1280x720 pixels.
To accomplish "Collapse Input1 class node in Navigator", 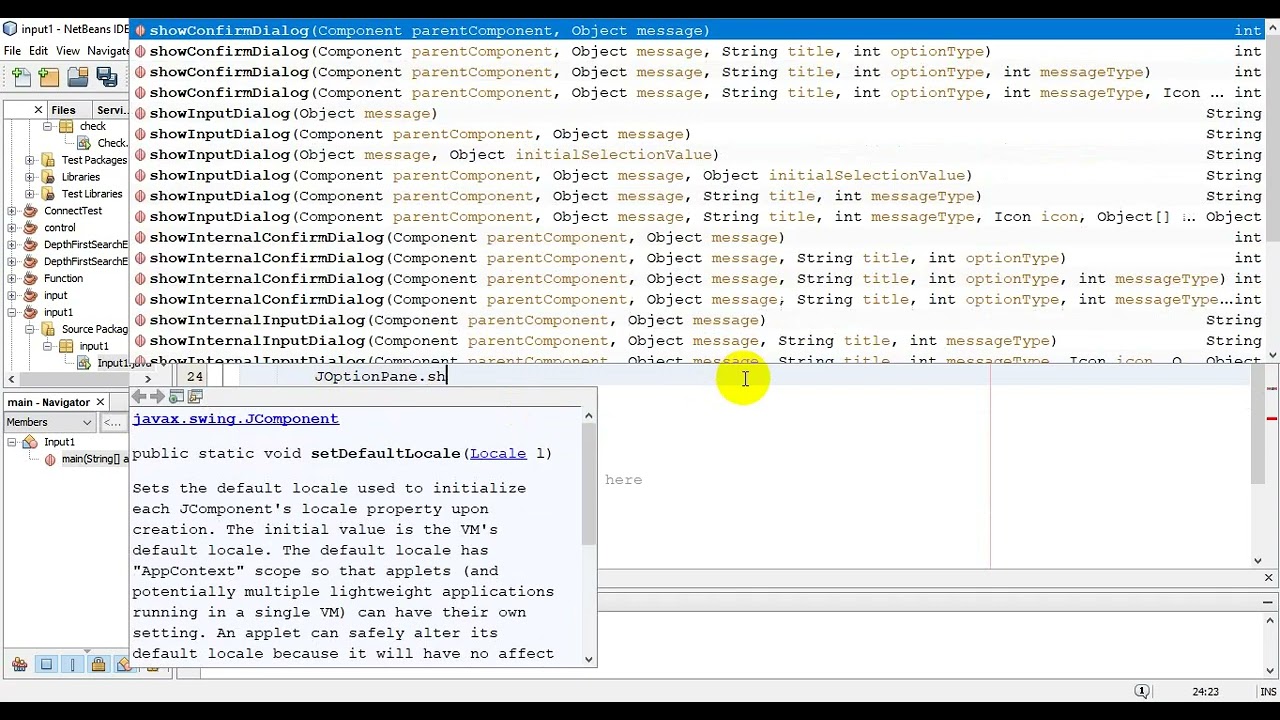I will [x=12, y=442].
